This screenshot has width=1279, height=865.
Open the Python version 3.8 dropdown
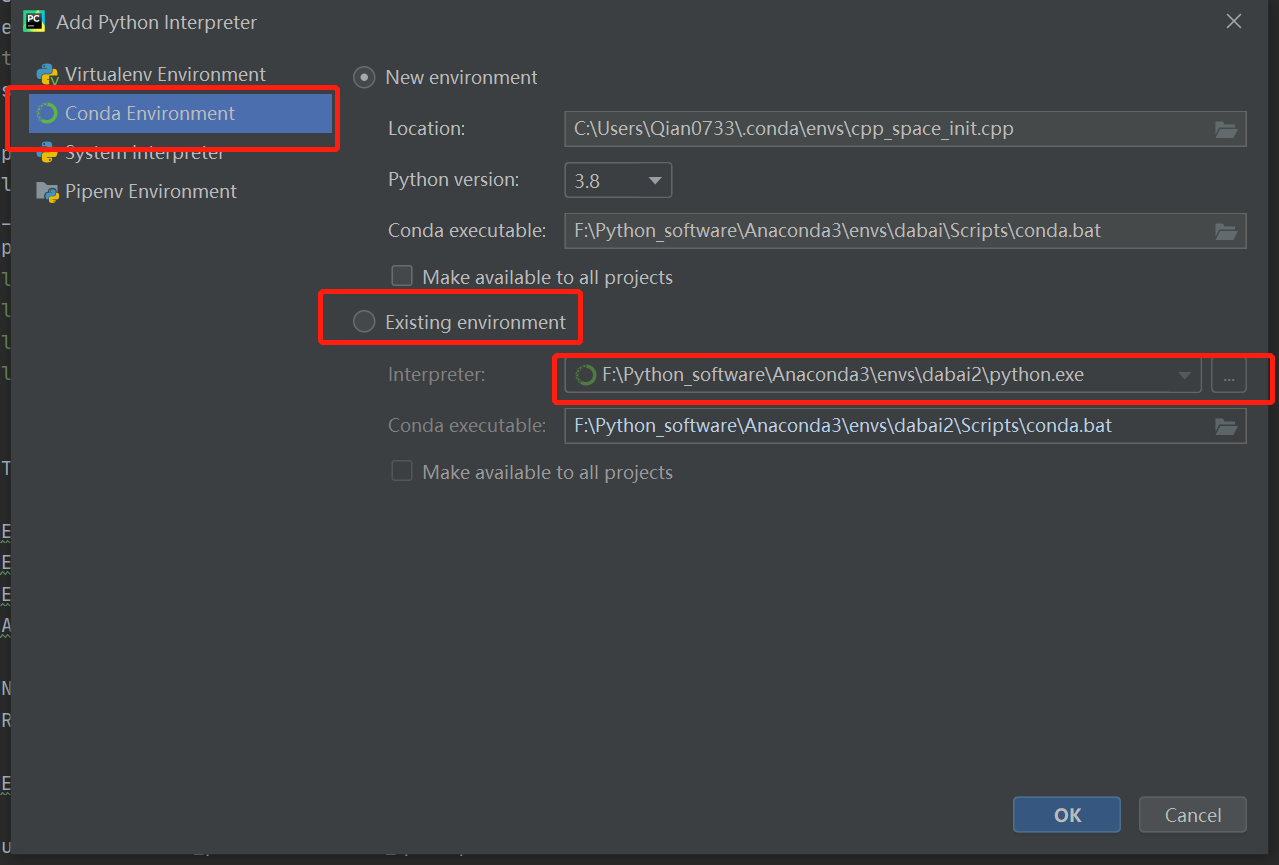pyautogui.click(x=618, y=180)
